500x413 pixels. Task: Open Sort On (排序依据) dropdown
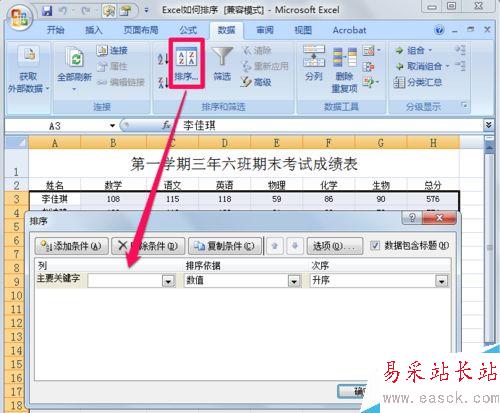294,281
